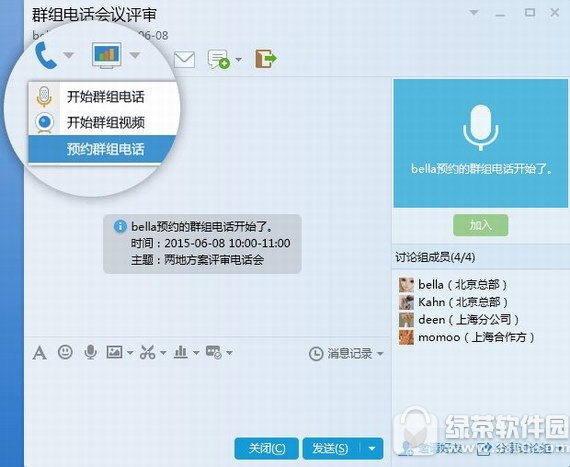Screen dimensions: 570x467
Task: Expand the send button options arrow
Action: pos(372,448)
